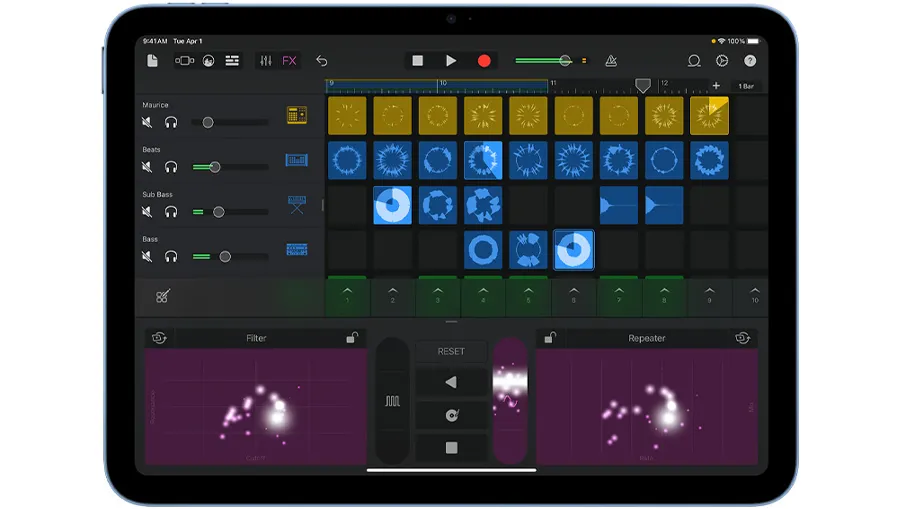Open the Loop Browser icon
This screenshot has width=900, height=509.
coord(694,61)
